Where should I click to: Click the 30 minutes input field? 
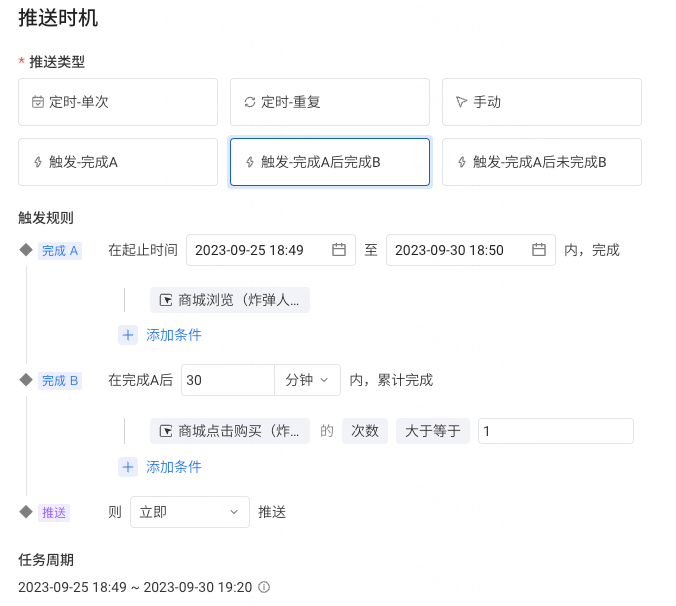click(x=228, y=380)
